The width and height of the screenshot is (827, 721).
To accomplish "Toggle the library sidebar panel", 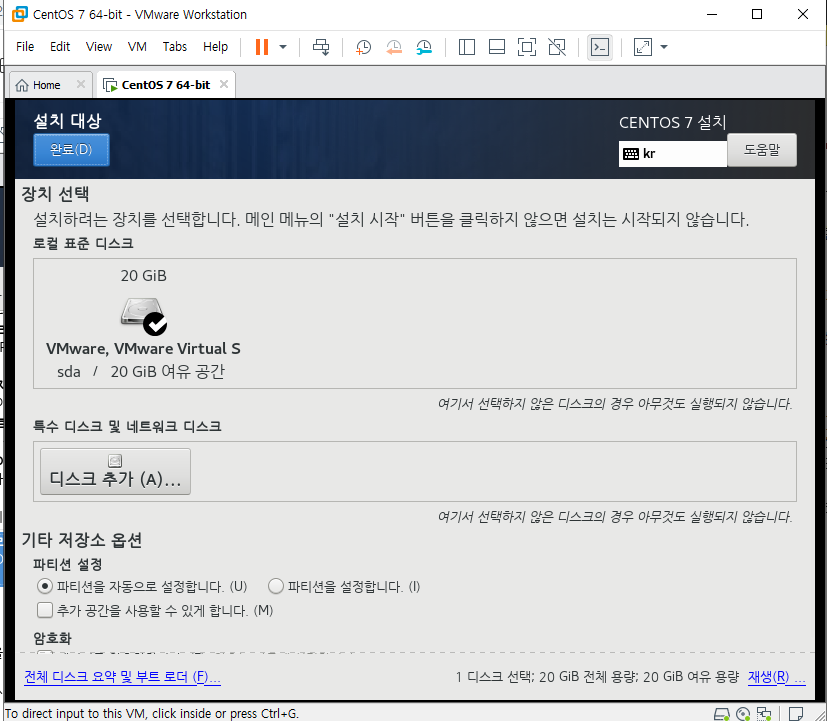I will [x=467, y=47].
